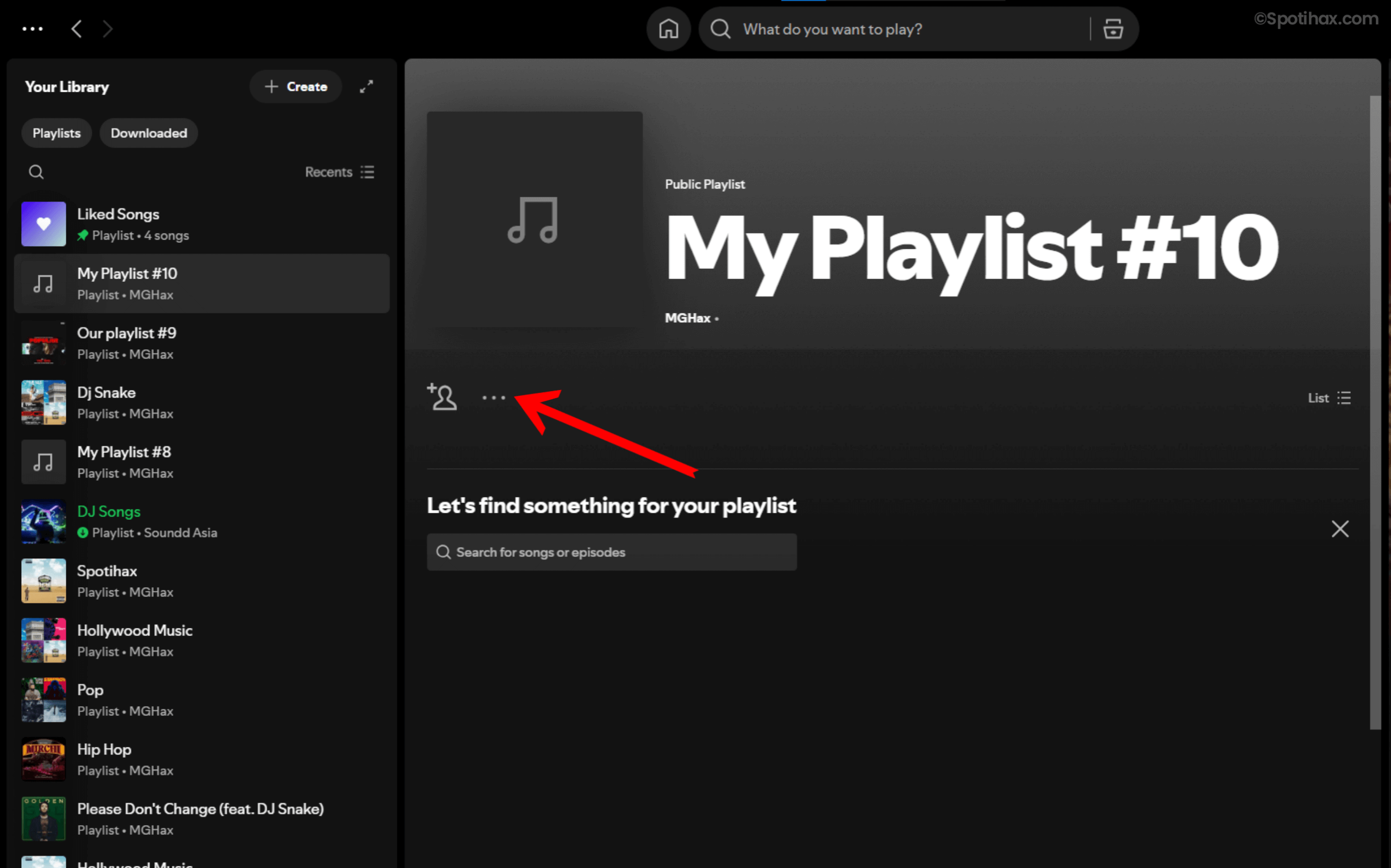
Task: Click the playlist cover art placeholder
Action: coord(535,219)
